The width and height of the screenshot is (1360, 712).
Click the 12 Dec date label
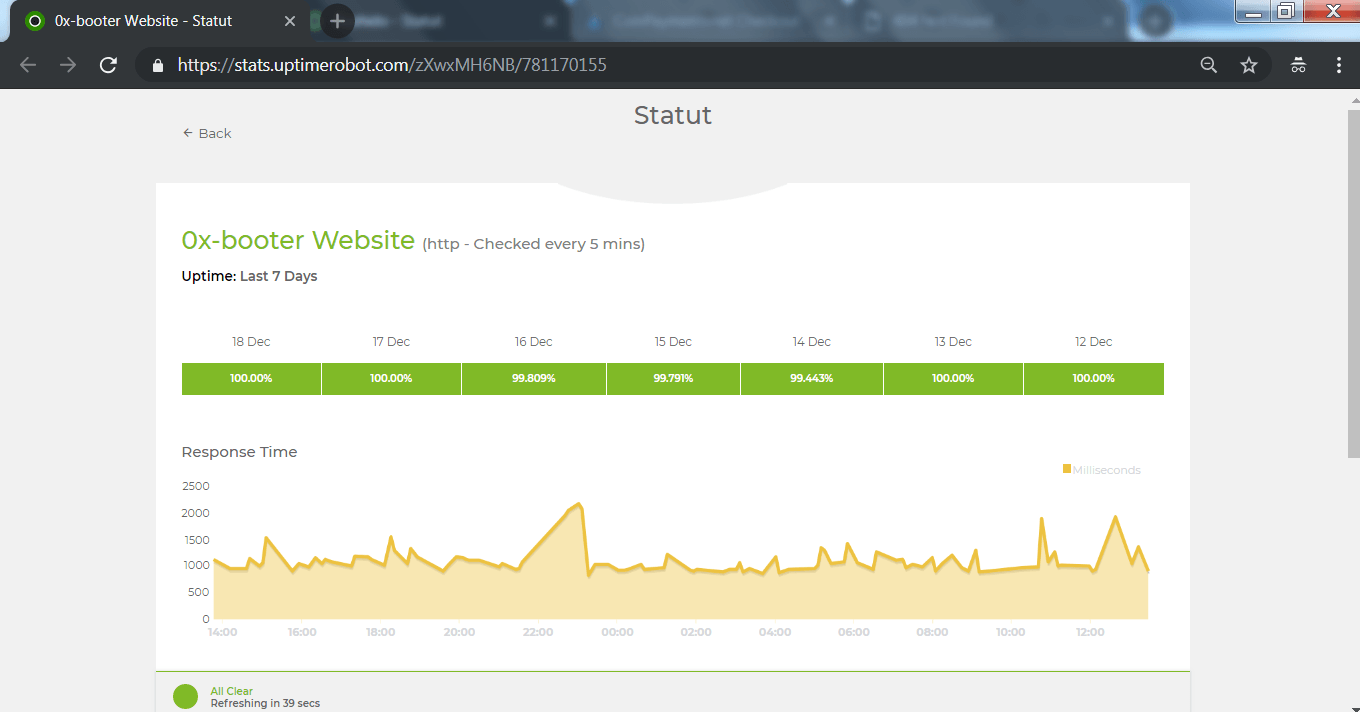(x=1093, y=342)
